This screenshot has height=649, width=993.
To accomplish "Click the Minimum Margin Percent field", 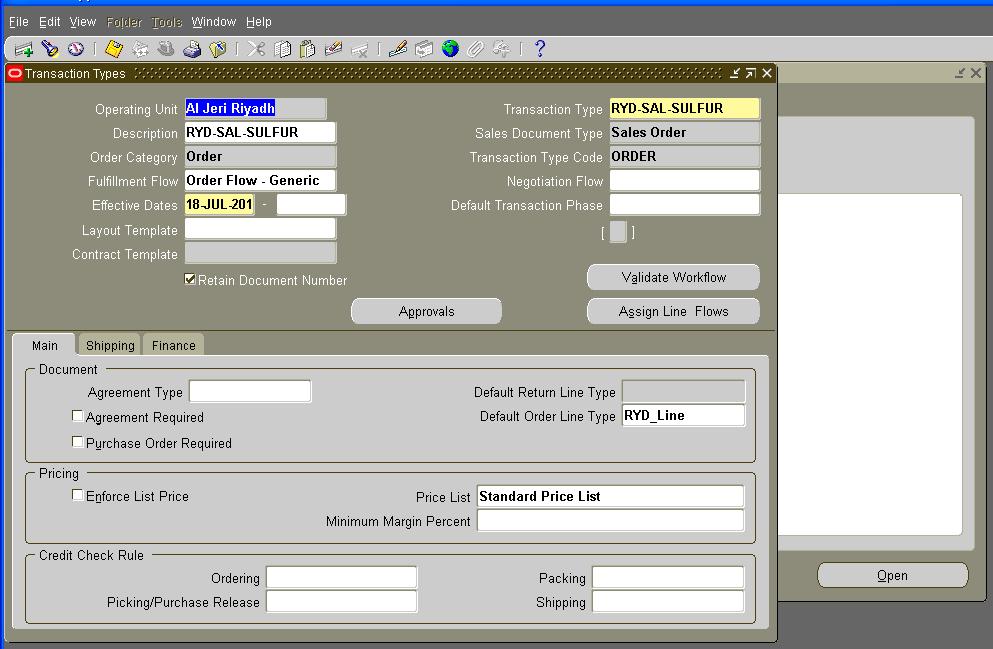I will tap(610, 519).
